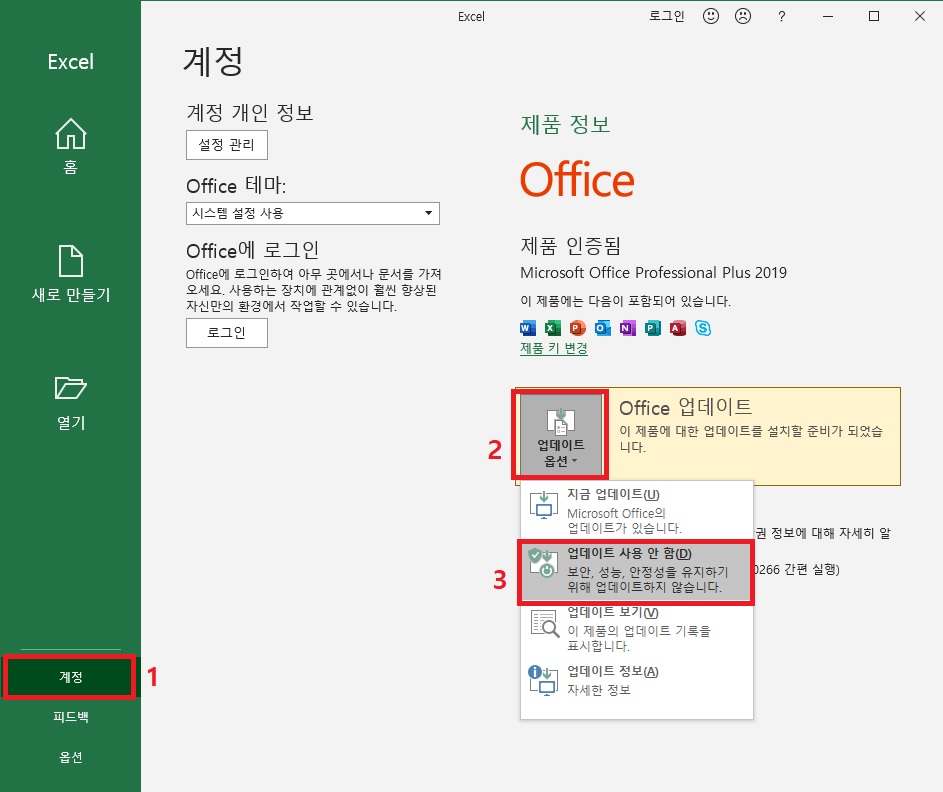
Task: Open help with the question mark icon
Action: (781, 17)
